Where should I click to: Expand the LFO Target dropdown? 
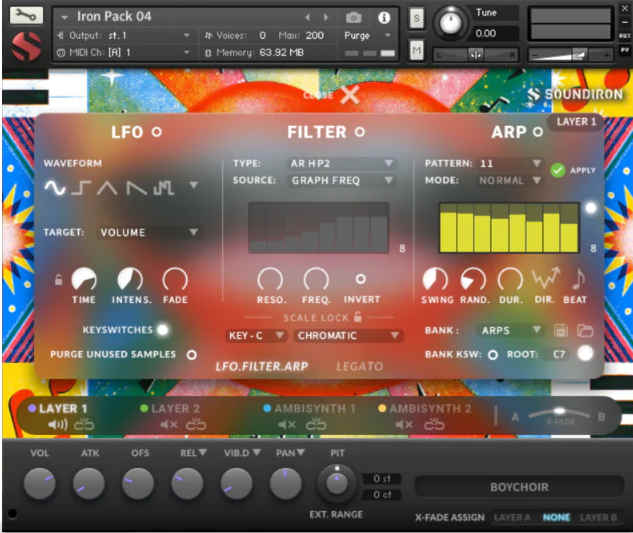(x=150, y=232)
